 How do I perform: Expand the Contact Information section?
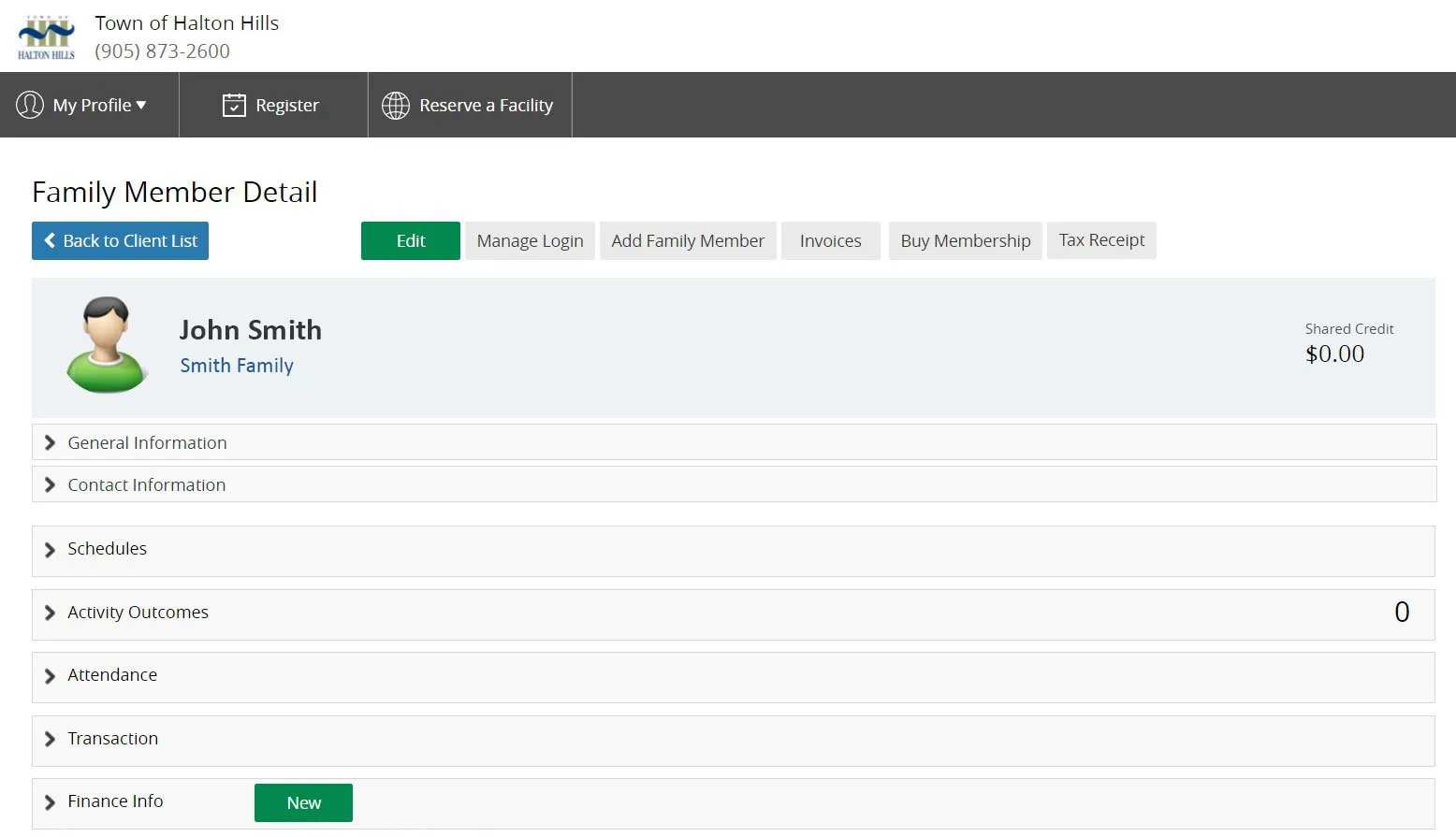[734, 484]
